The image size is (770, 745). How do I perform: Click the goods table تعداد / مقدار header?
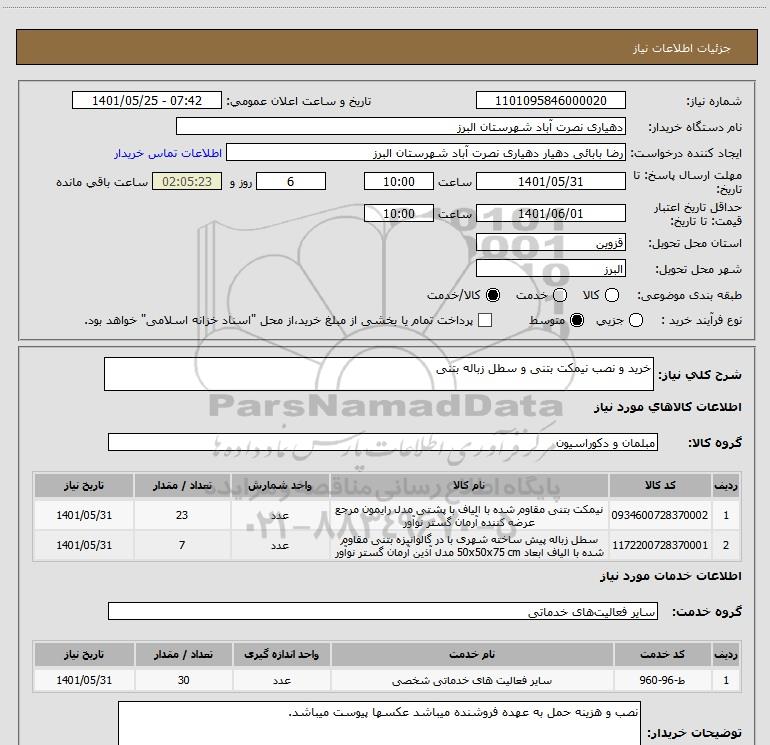coord(182,485)
